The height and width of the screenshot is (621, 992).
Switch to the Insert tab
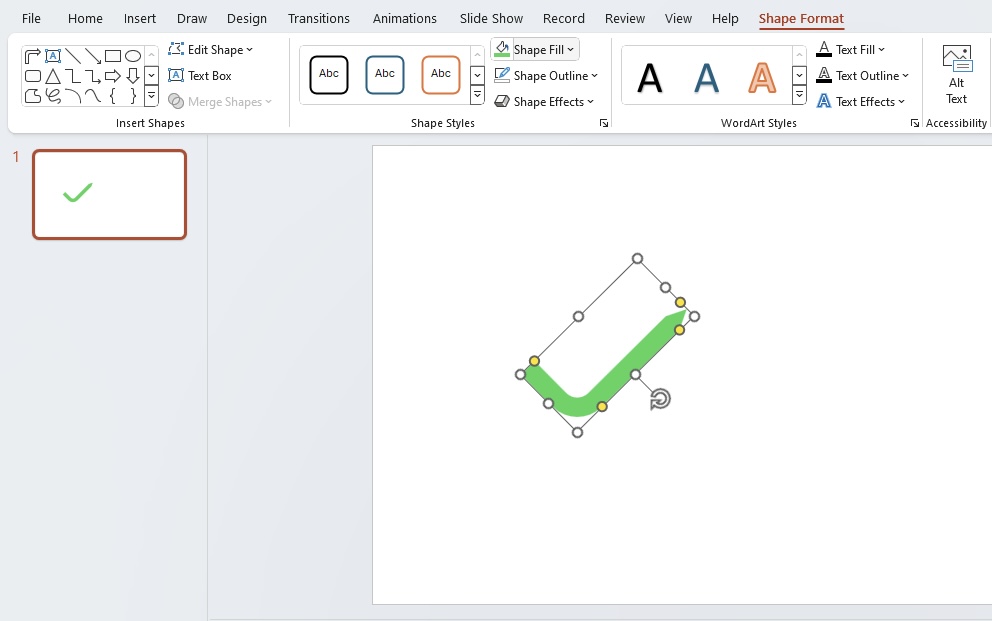click(140, 18)
